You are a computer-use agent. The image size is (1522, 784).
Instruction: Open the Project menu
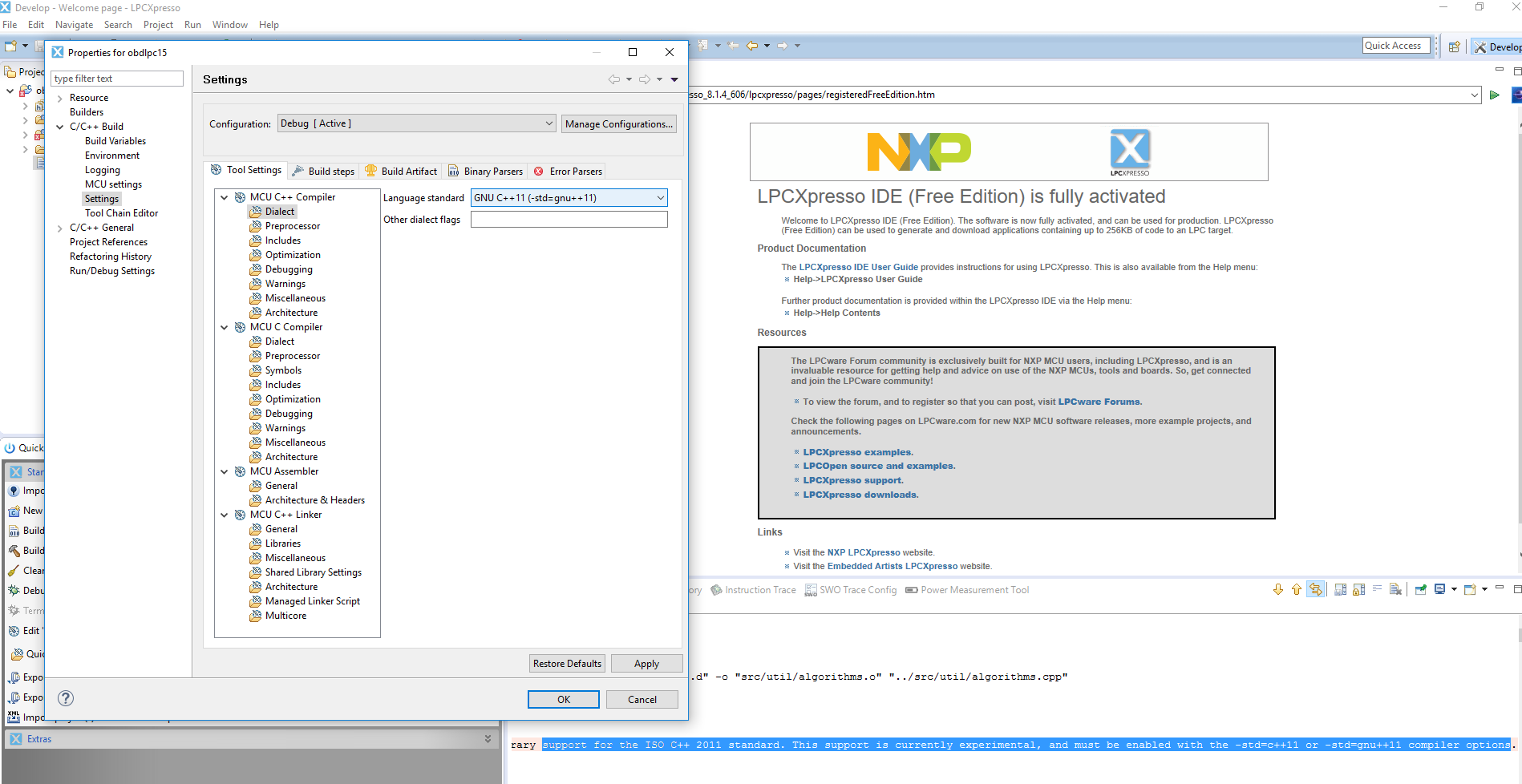tap(158, 25)
